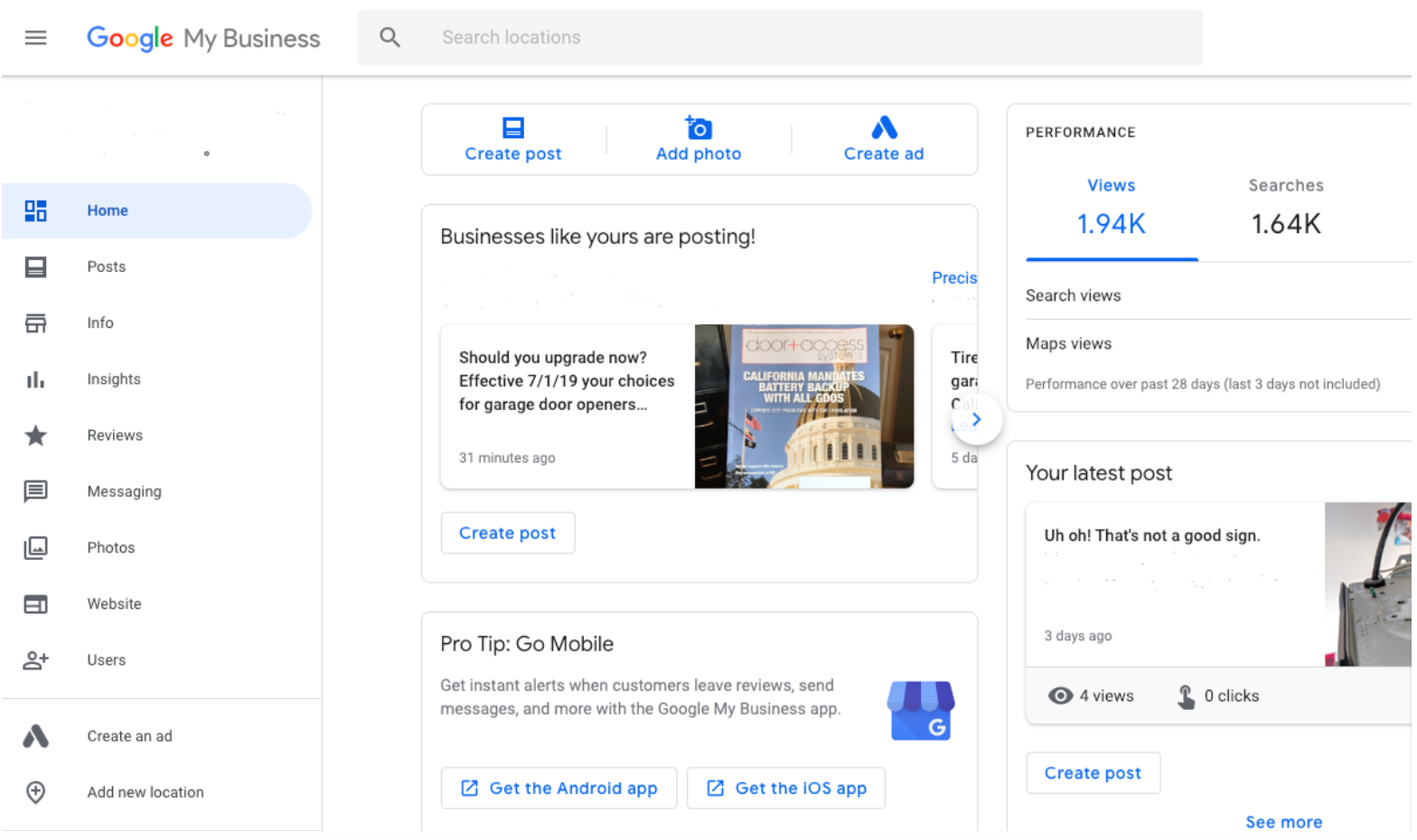Click the Add photo label
The image size is (1417, 840).
[x=699, y=154]
